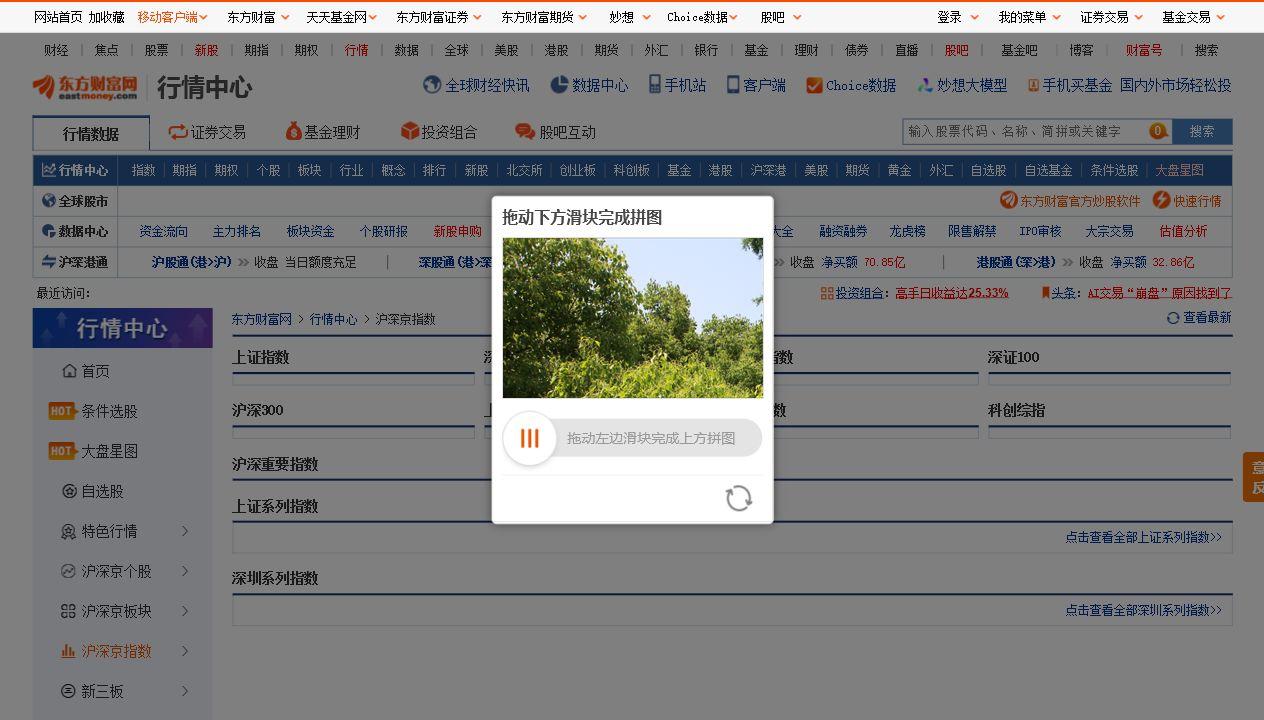Click the 查看最新 refresh icon
This screenshot has width=1264, height=720.
point(1173,318)
